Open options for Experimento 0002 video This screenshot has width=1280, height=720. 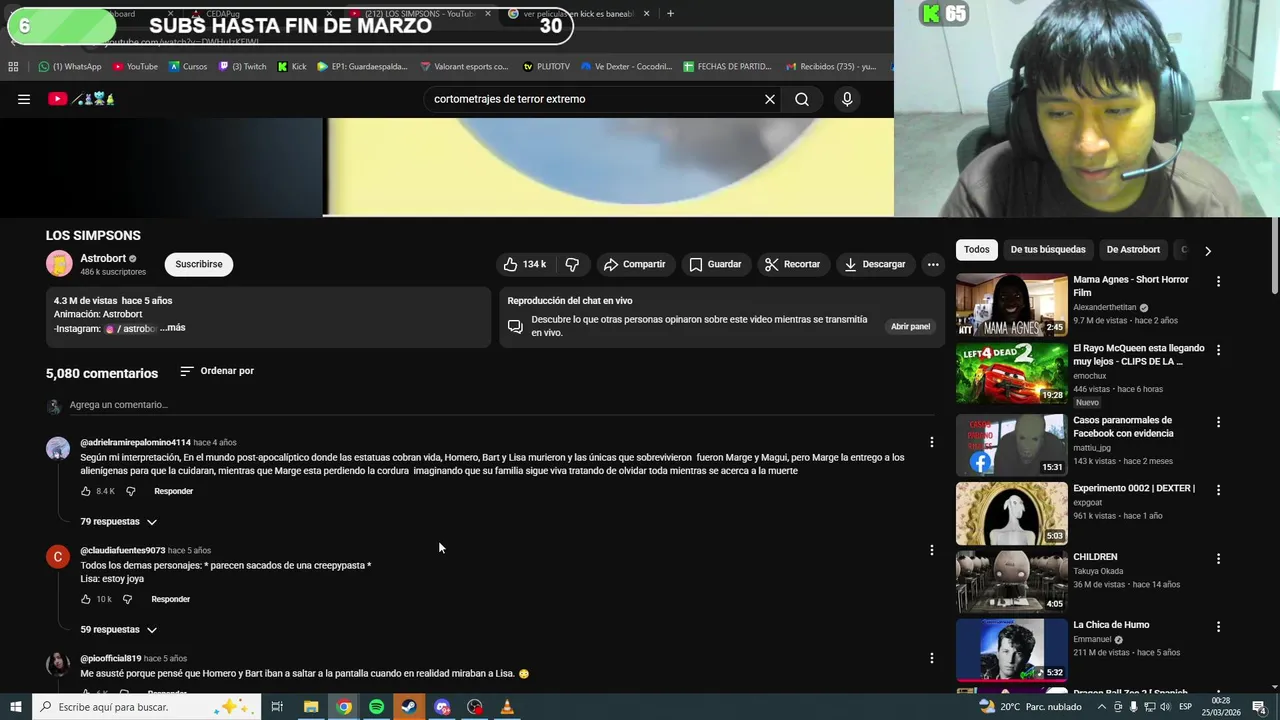pyautogui.click(x=1218, y=489)
